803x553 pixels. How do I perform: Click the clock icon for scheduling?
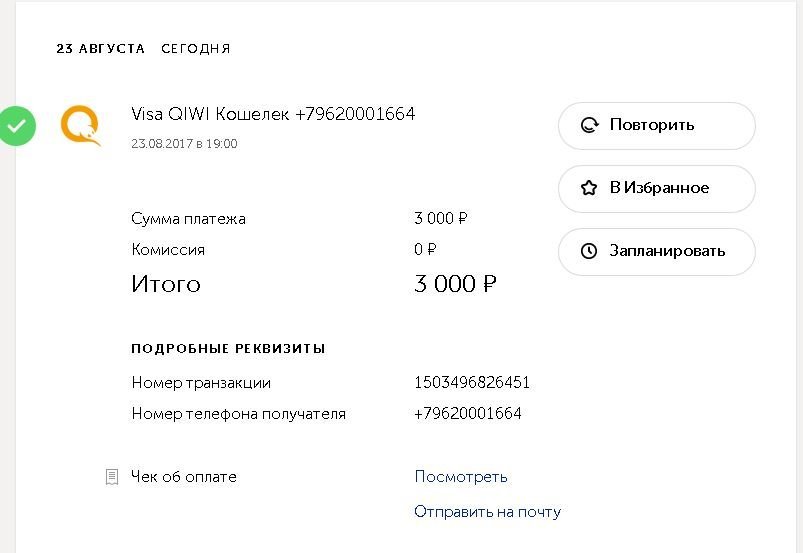590,251
